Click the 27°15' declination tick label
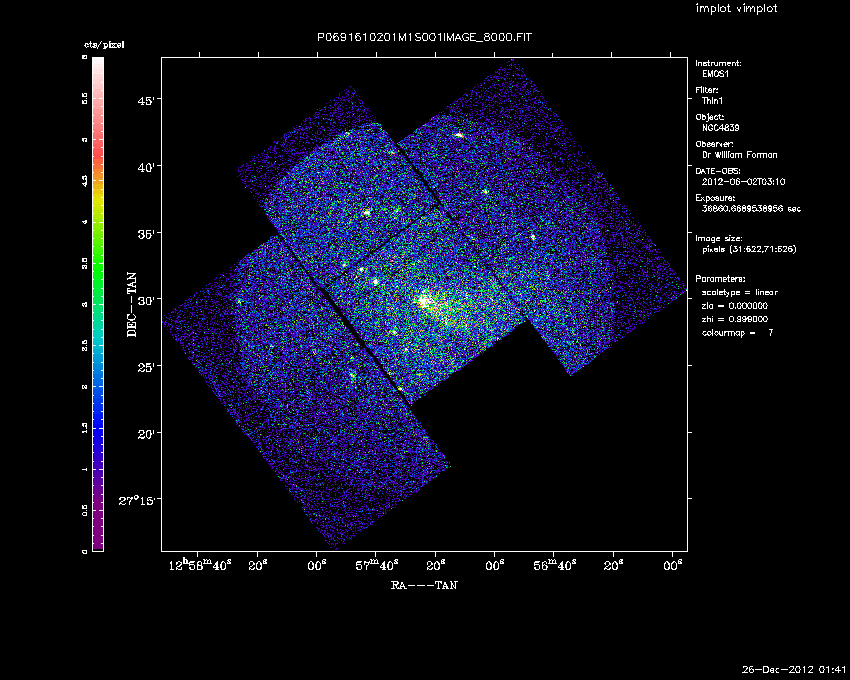 click(137, 500)
